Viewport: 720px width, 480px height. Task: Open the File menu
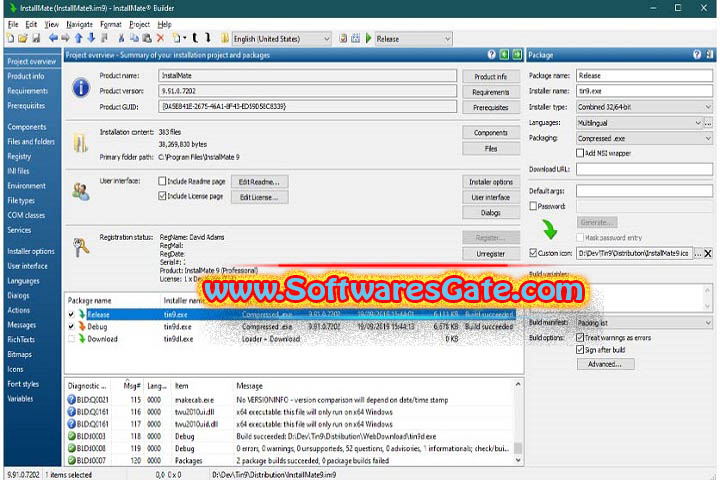(13, 24)
